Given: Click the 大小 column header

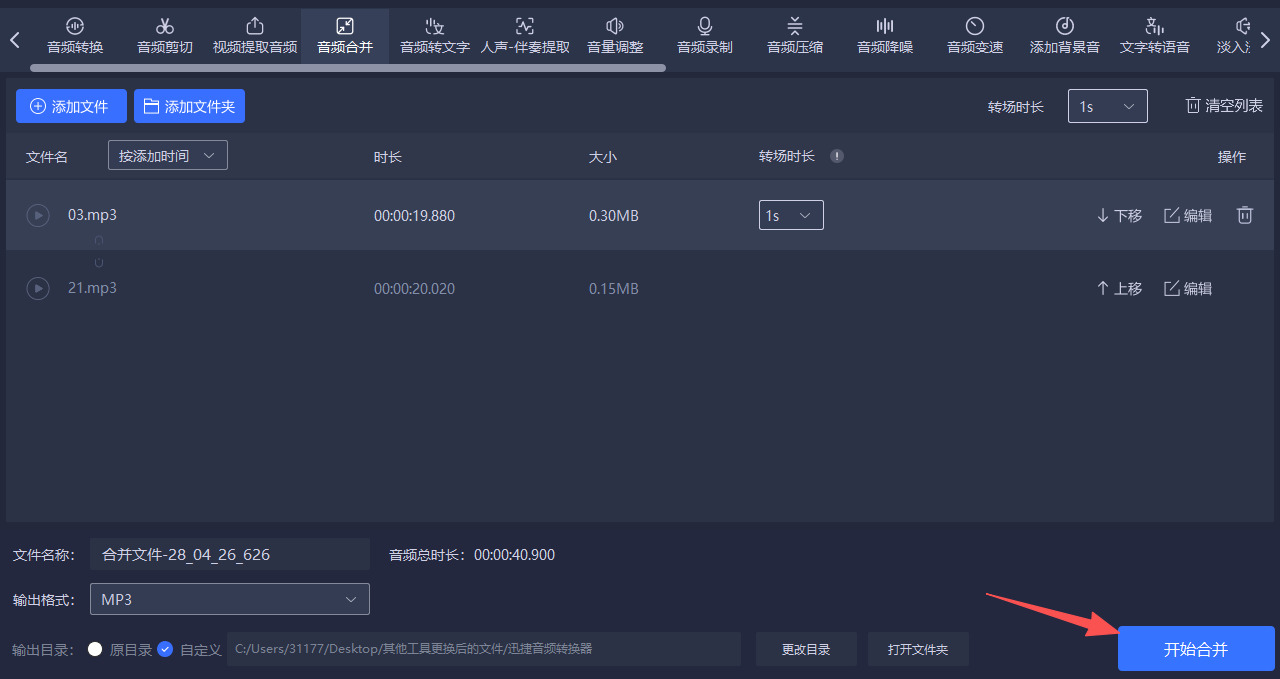Looking at the screenshot, I should pyautogui.click(x=603, y=157).
